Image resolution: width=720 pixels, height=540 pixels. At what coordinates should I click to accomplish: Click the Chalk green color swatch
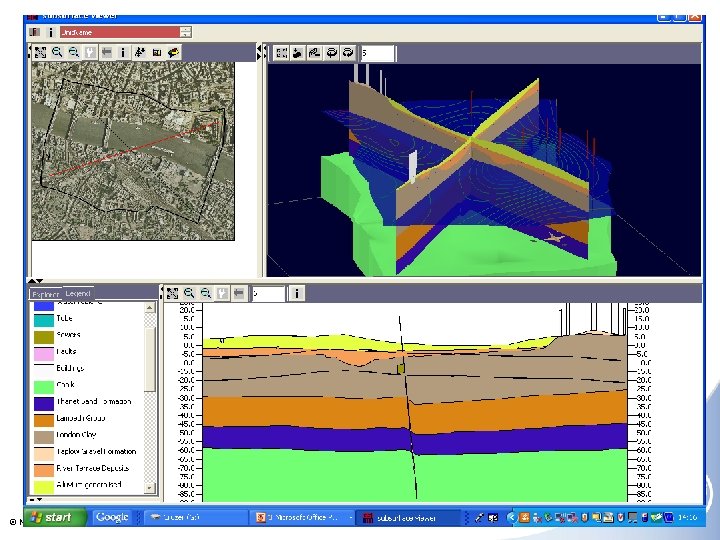pyautogui.click(x=41, y=385)
